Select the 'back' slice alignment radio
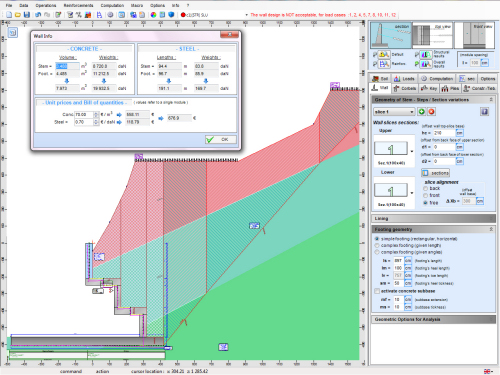Viewport: 500px width, 375px height. 425,188
